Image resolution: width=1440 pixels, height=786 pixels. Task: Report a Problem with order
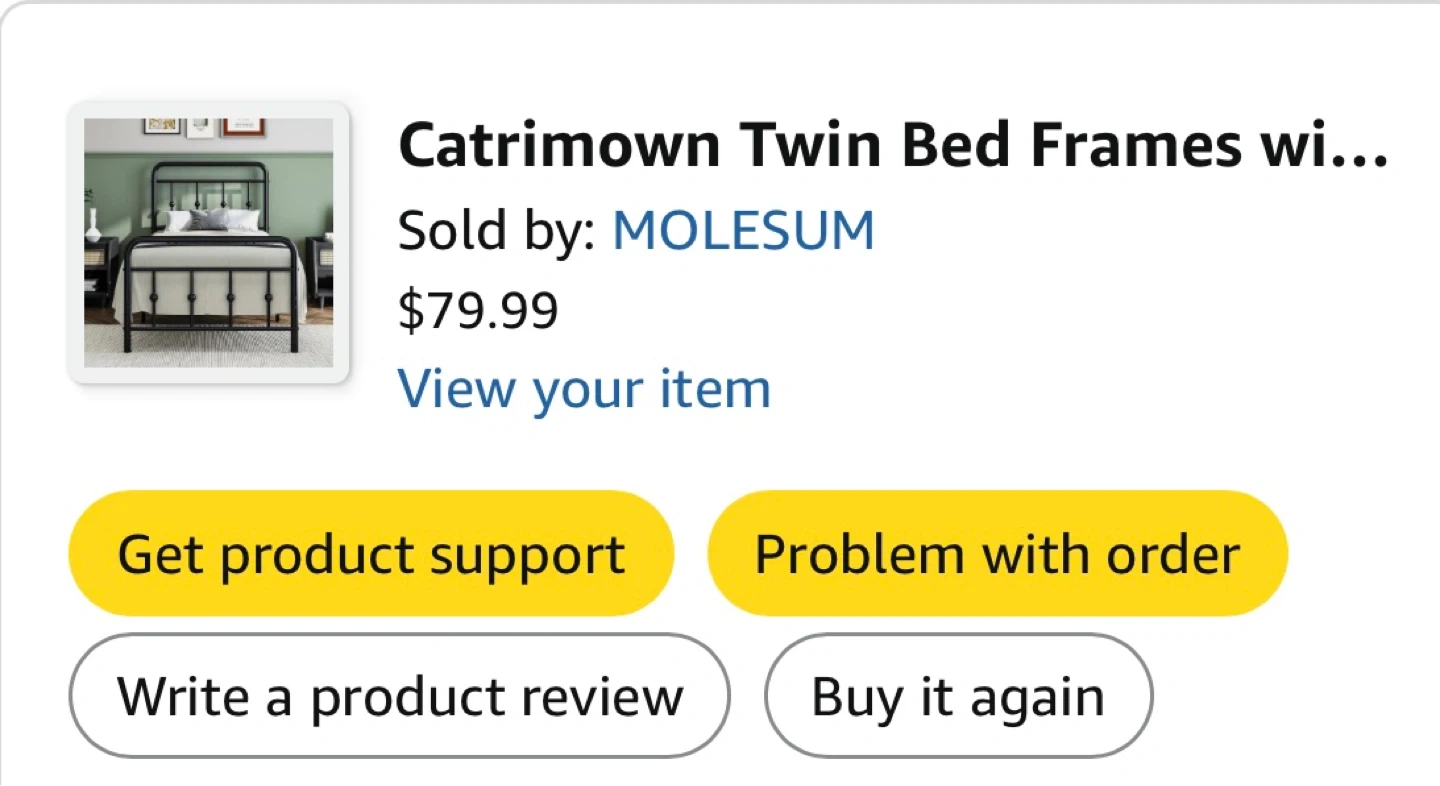pos(997,553)
